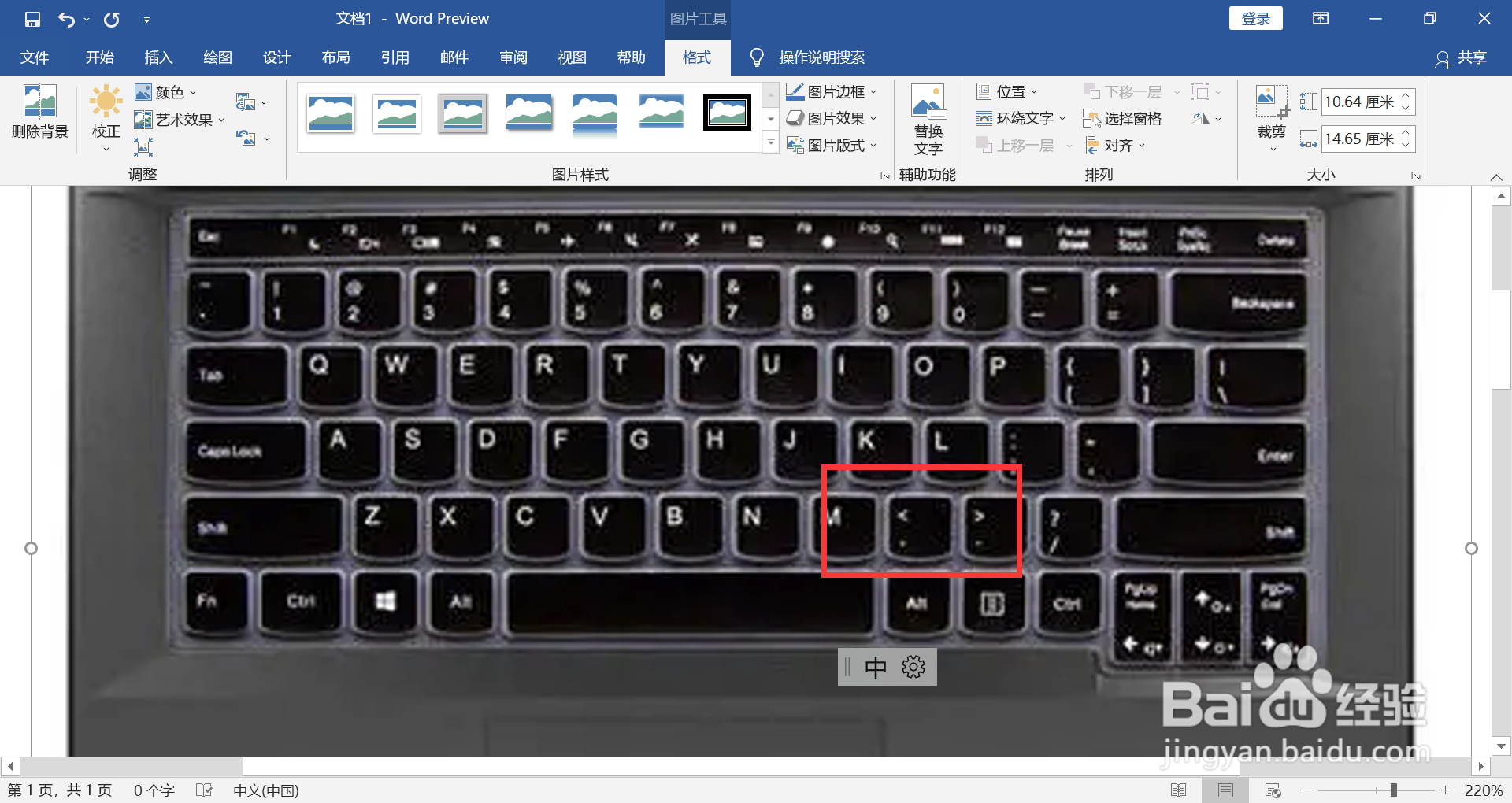The height and width of the screenshot is (803, 1512).
Task: Click the zoom slider handle
Action: pos(1393,790)
